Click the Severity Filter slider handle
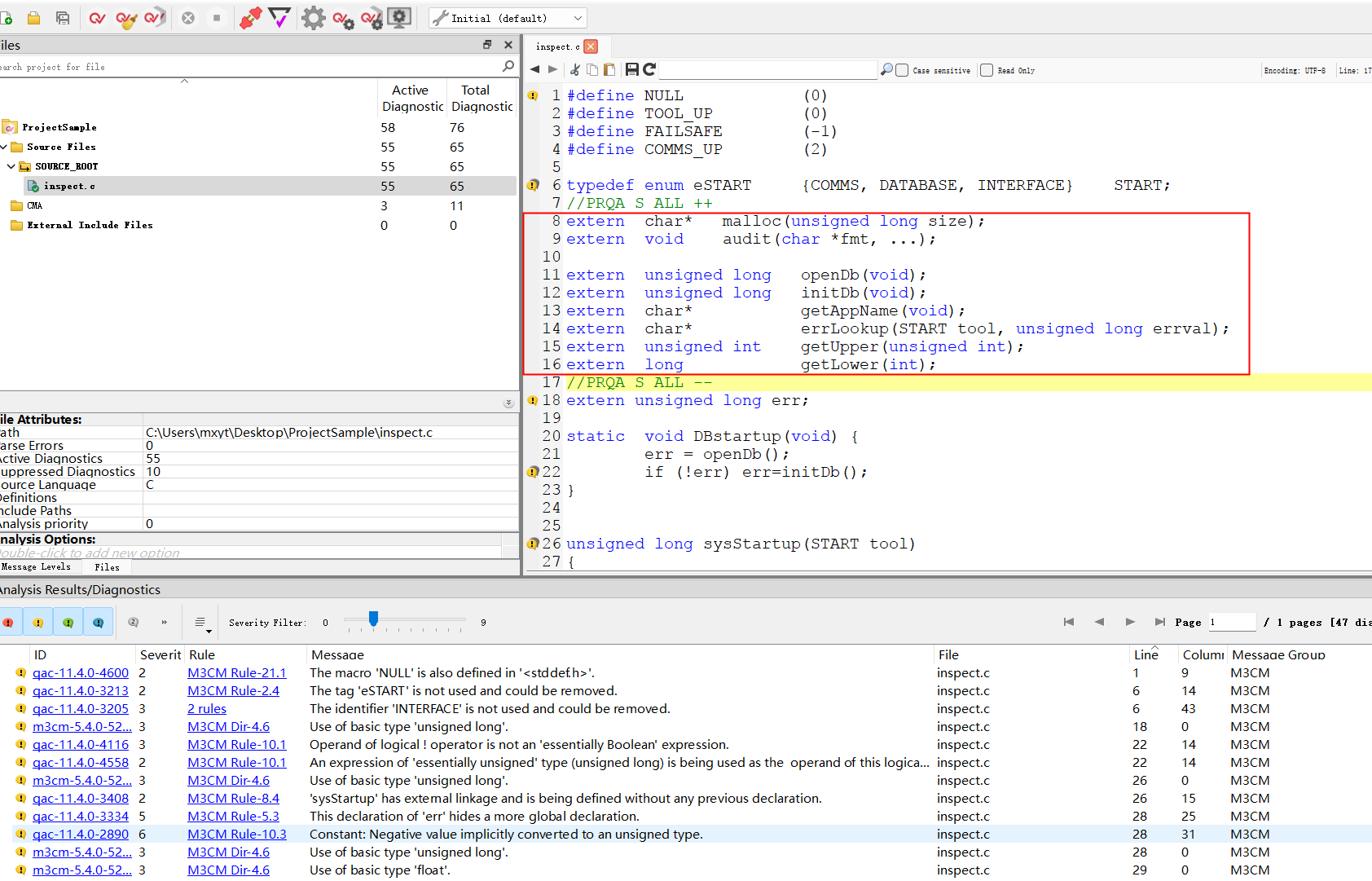This screenshot has height=881, width=1372. pyautogui.click(x=373, y=619)
